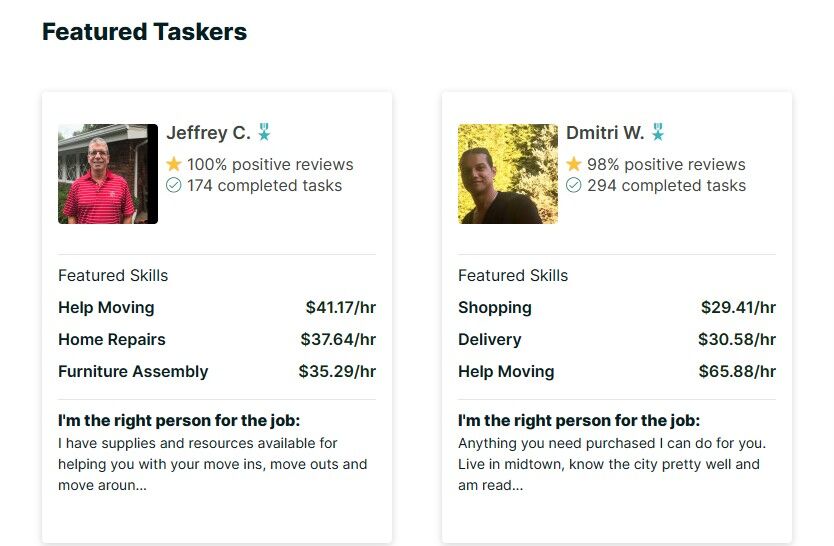Select Jeffrey's Furniture Assembly skill
The image size is (834, 546).
[x=133, y=372]
